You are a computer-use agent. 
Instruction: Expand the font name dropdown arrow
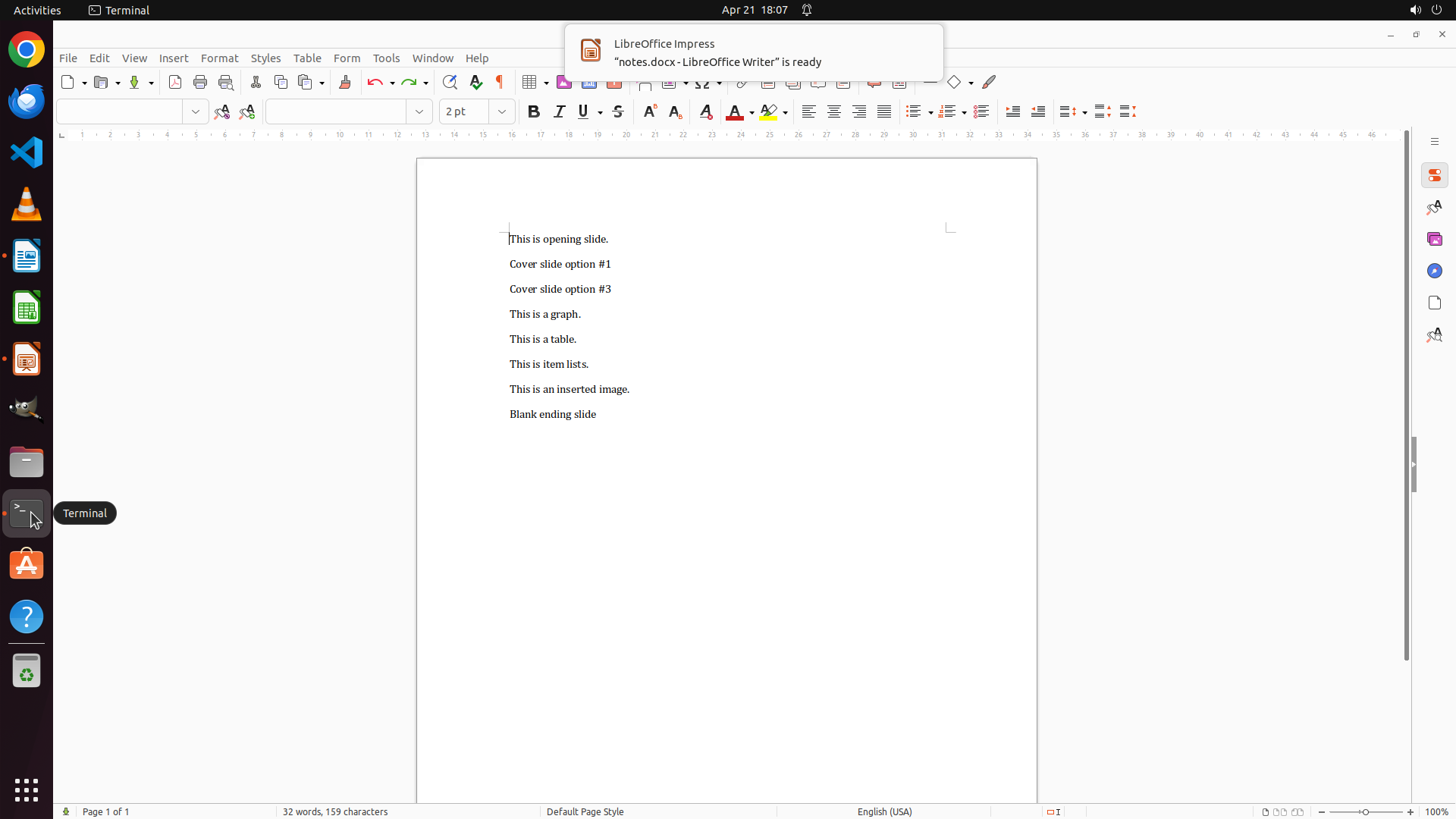pos(419,112)
